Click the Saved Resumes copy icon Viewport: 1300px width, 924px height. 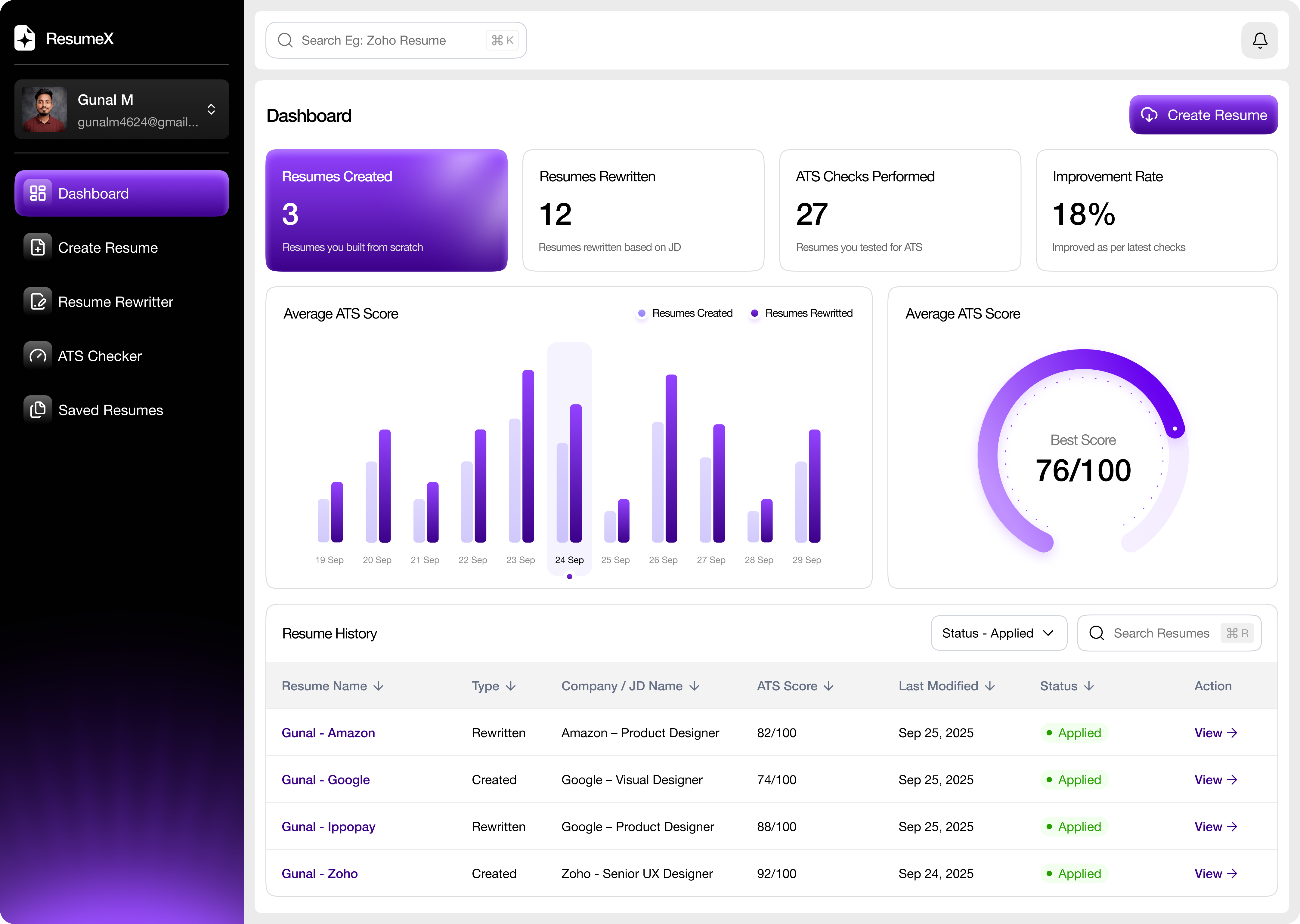click(x=38, y=410)
